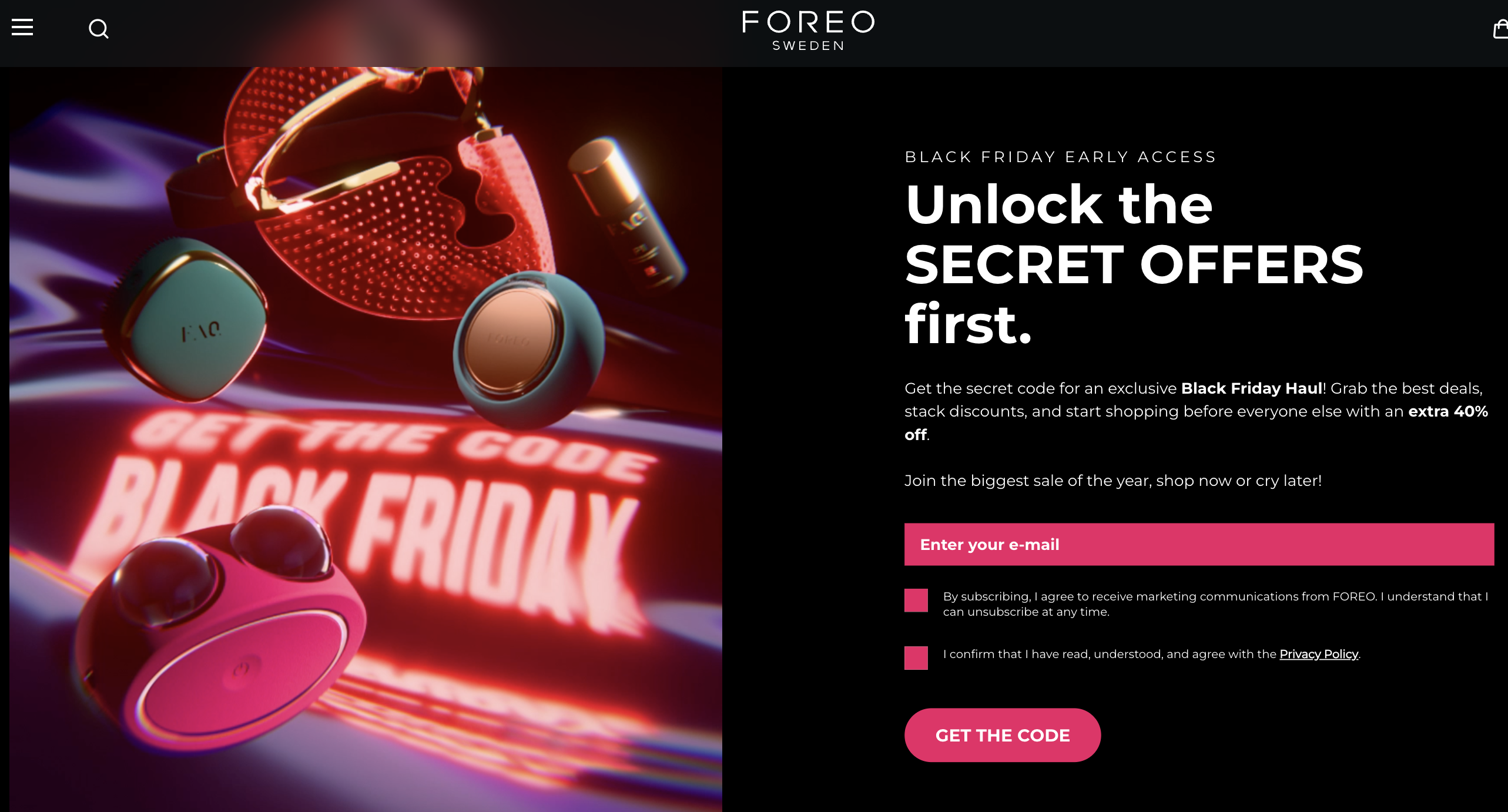Click the 'Unlock the SECRET OFFERS first' headline
This screenshot has width=1508, height=812.
tap(1134, 264)
